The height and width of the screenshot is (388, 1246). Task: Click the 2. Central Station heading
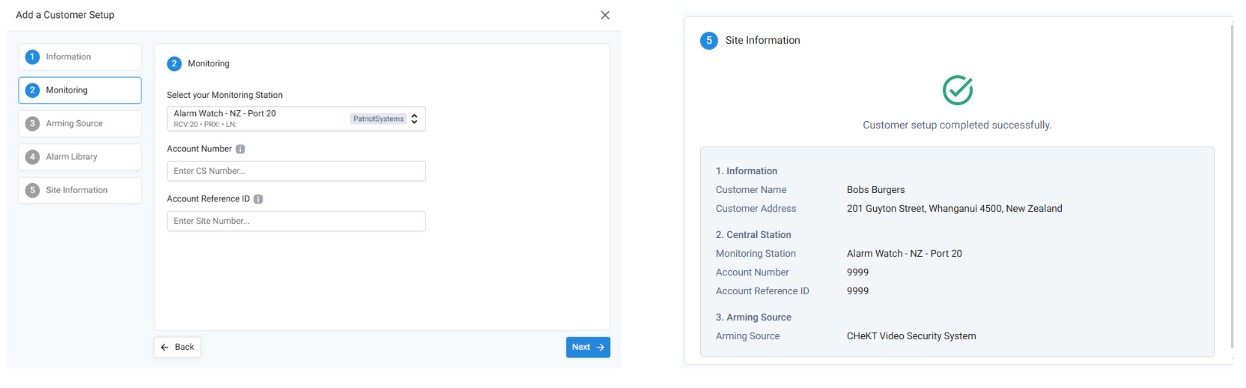point(753,235)
